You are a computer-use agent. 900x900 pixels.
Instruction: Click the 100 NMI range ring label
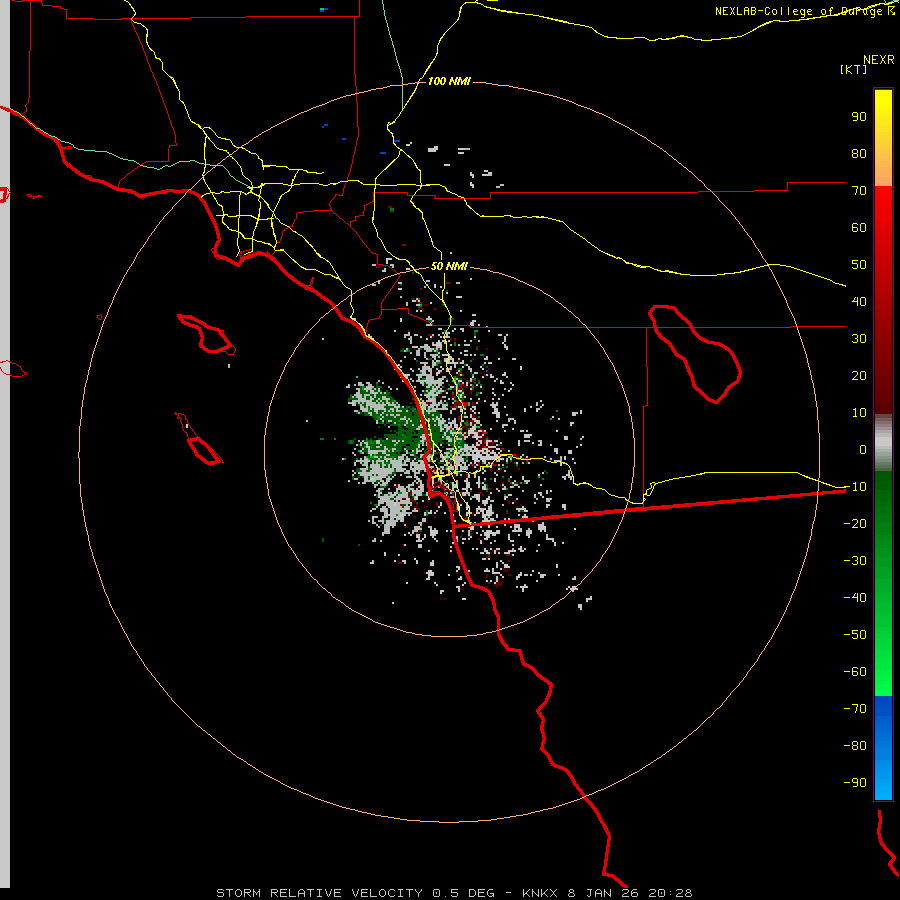449,81
